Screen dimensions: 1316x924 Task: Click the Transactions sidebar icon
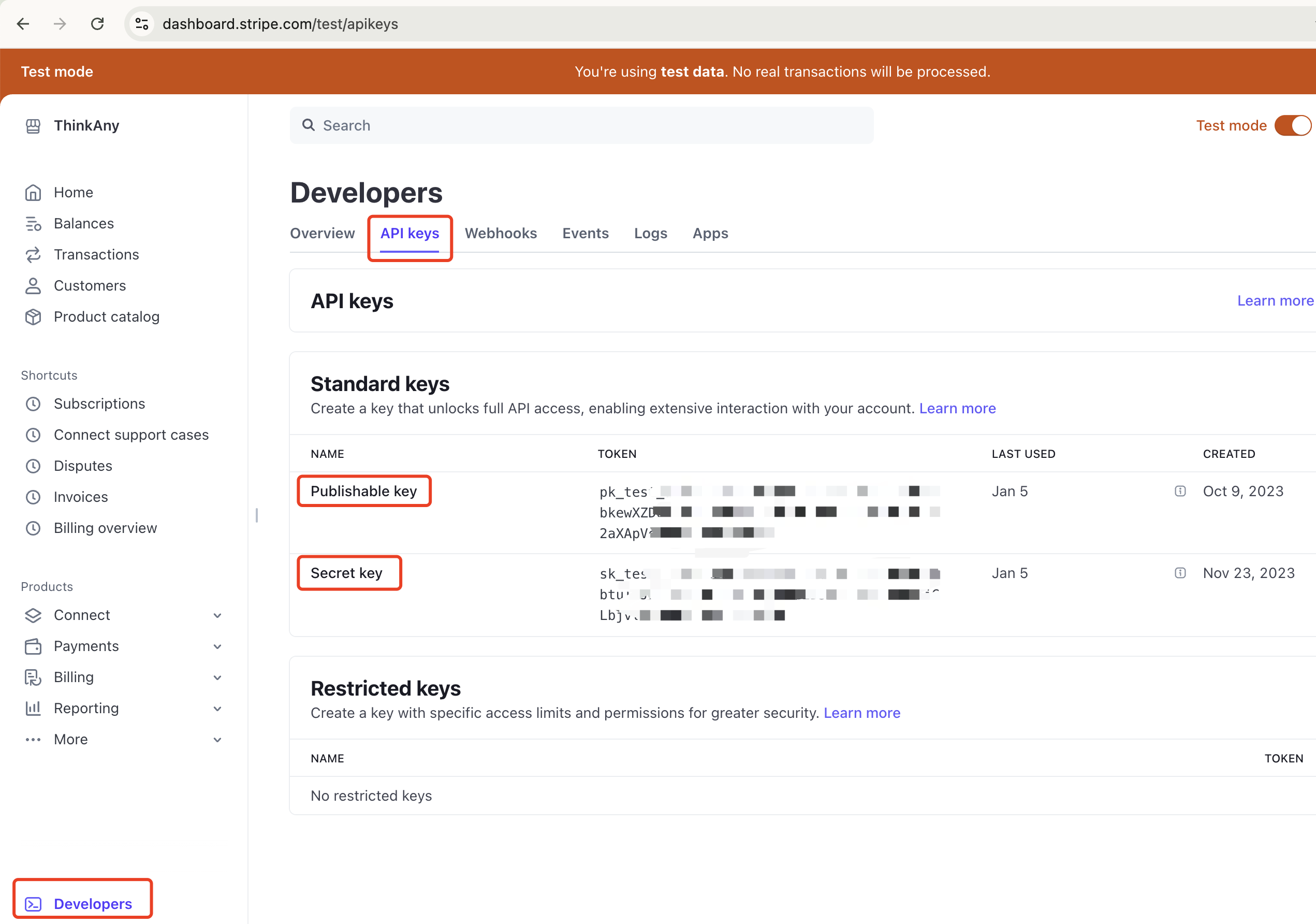[34, 254]
